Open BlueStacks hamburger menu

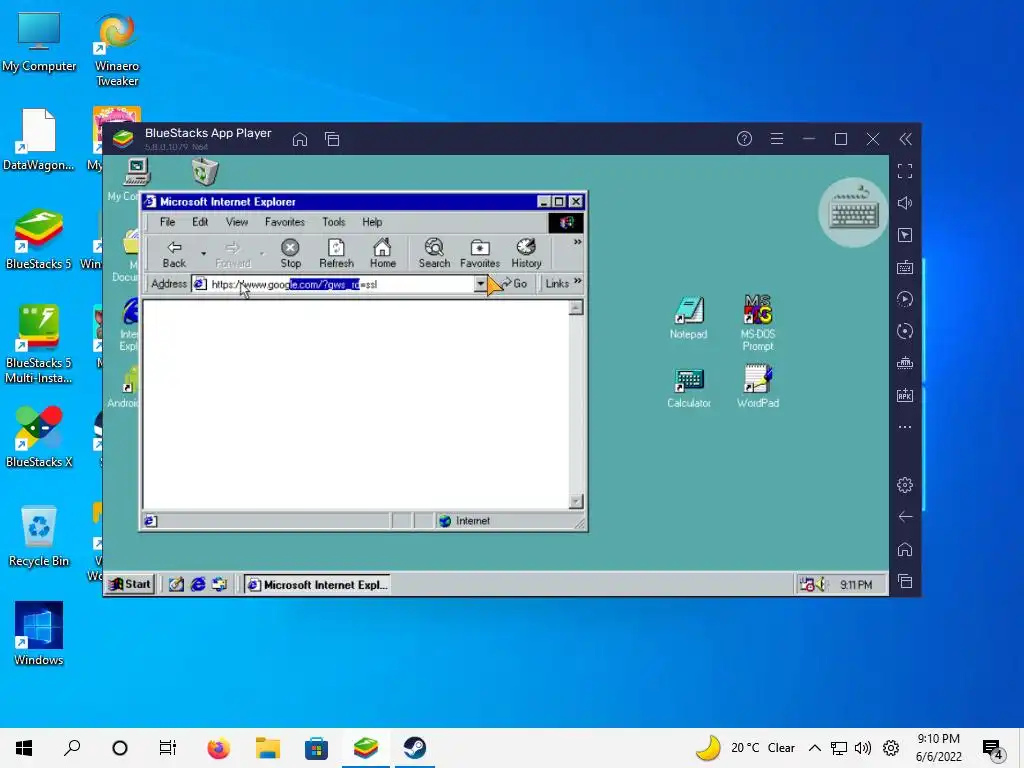(x=776, y=138)
